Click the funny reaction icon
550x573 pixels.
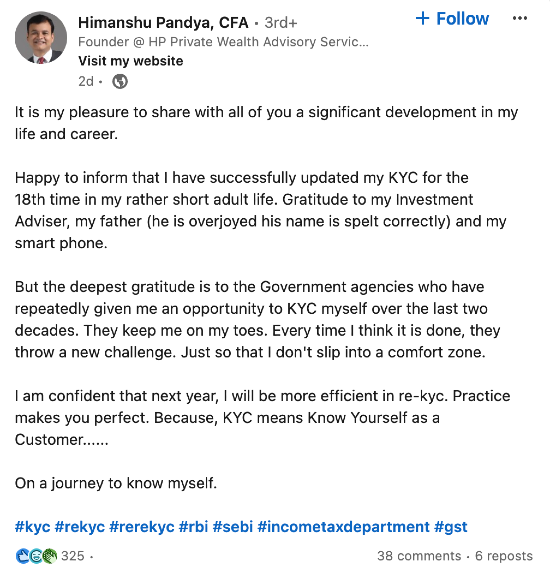(x=36, y=556)
